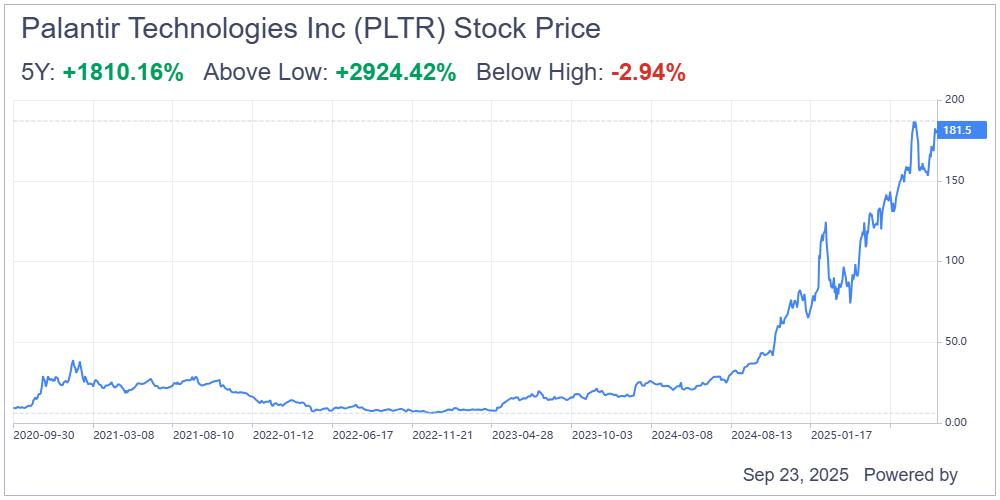This screenshot has width=1000, height=500.
Task: Click the 150 y-axis label
Action: [955, 180]
